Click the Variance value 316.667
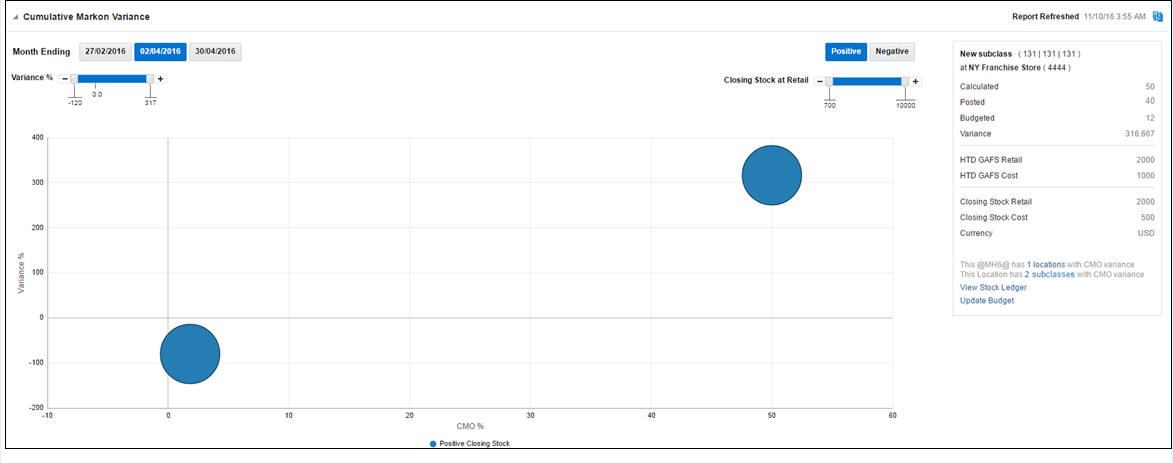 click(1139, 134)
